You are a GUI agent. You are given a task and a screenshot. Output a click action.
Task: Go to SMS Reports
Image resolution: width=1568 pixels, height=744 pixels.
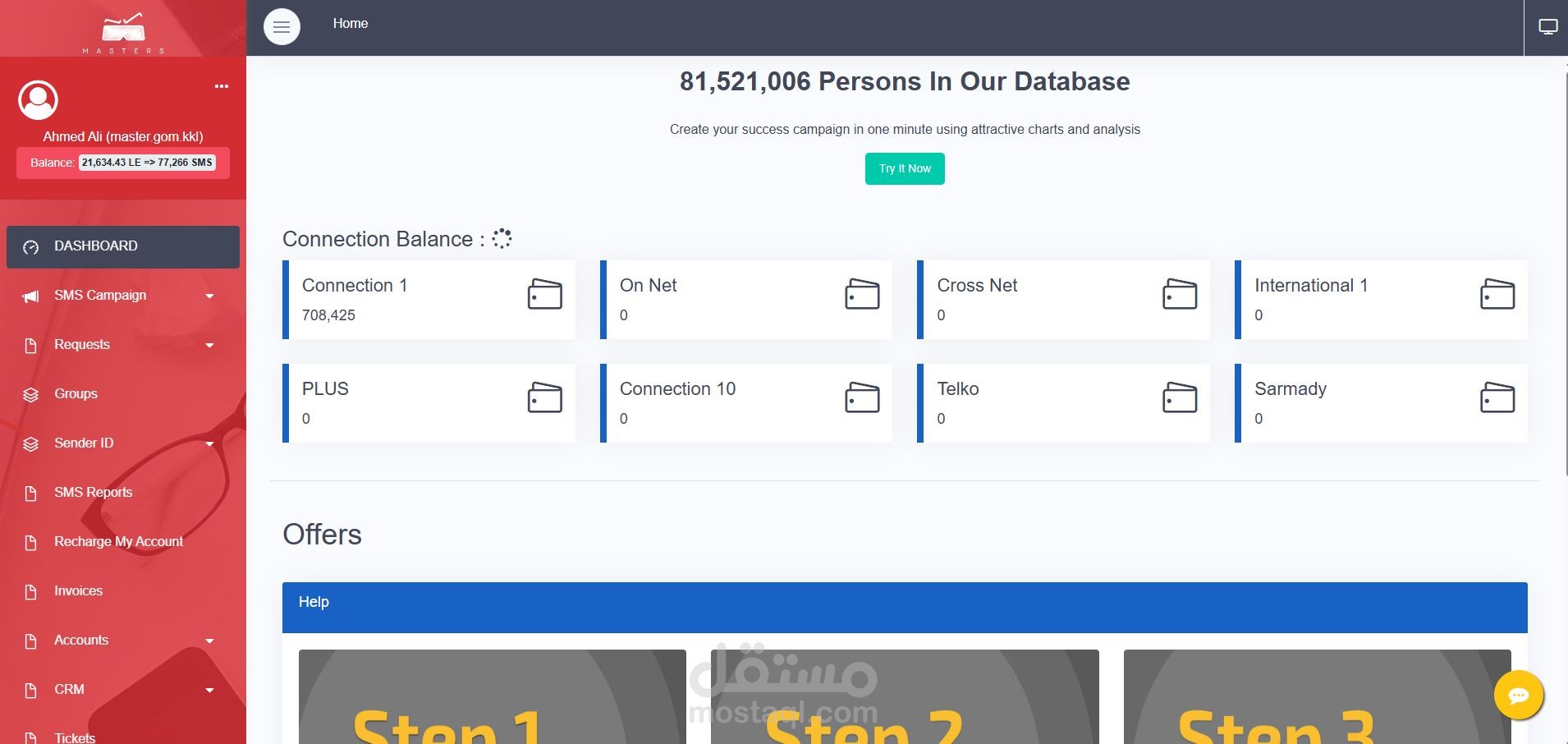tap(123, 493)
